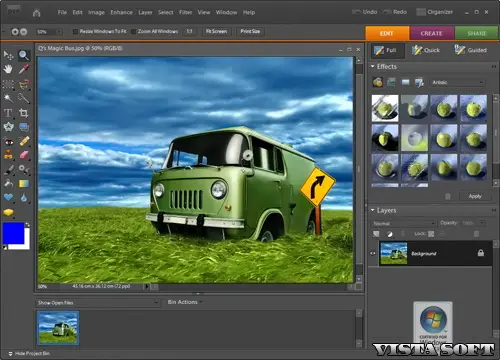Image resolution: width=500 pixels, height=360 pixels.
Task: Select the Brush tool
Action: (8, 170)
